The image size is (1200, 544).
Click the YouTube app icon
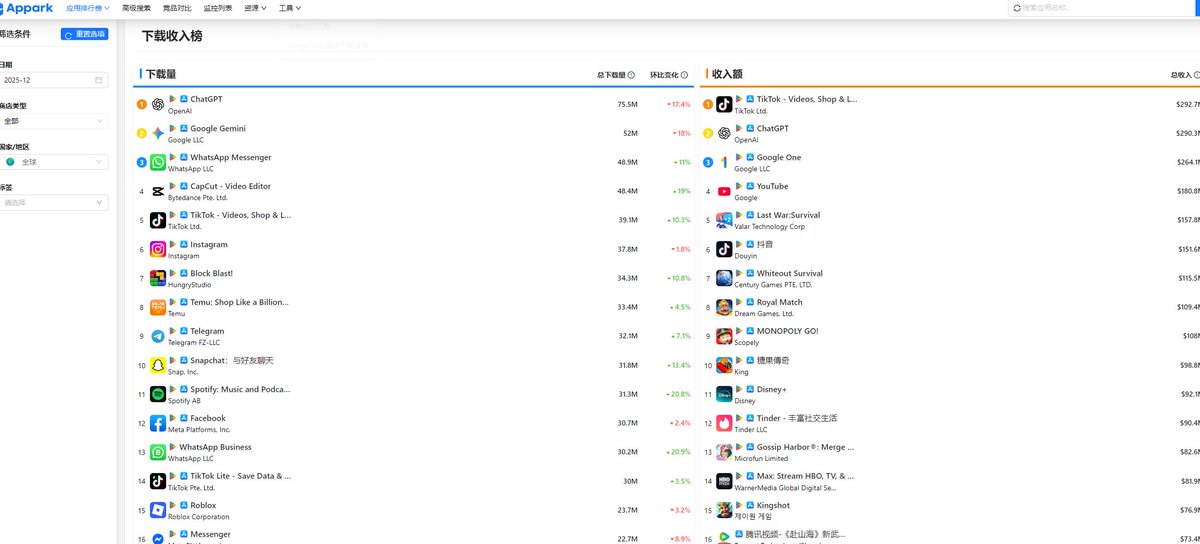coord(724,192)
